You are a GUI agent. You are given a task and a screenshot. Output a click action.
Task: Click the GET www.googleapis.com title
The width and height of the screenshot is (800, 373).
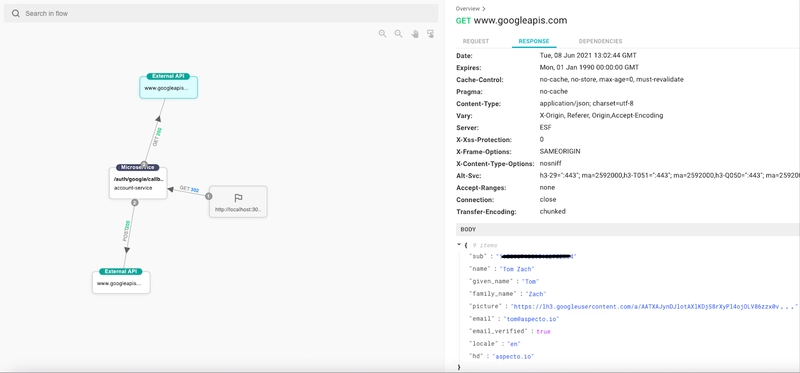511,21
